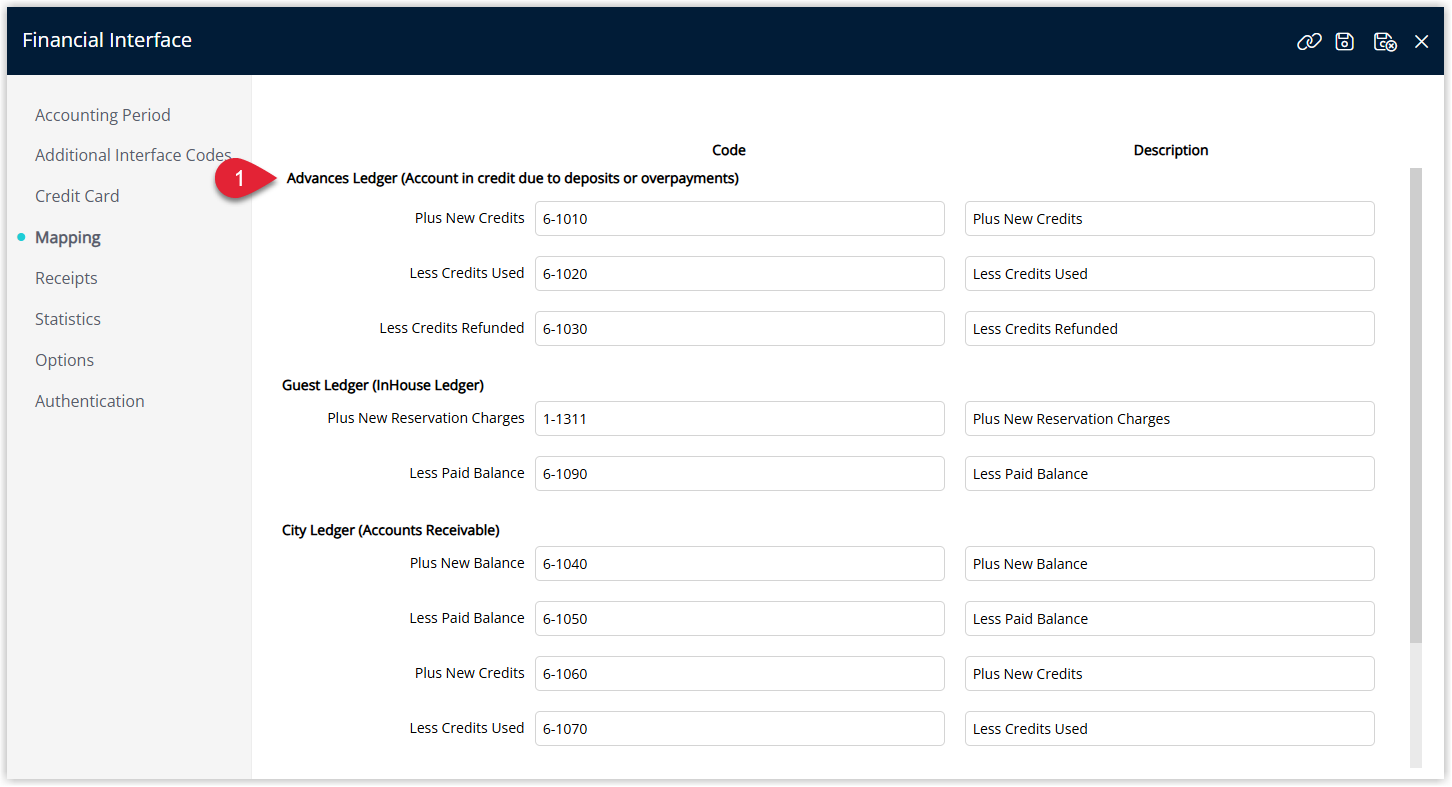Image resolution: width=1452 pixels, height=787 pixels.
Task: Edit City Ledger Less Paid Balance code 6-1050
Action: 740,618
